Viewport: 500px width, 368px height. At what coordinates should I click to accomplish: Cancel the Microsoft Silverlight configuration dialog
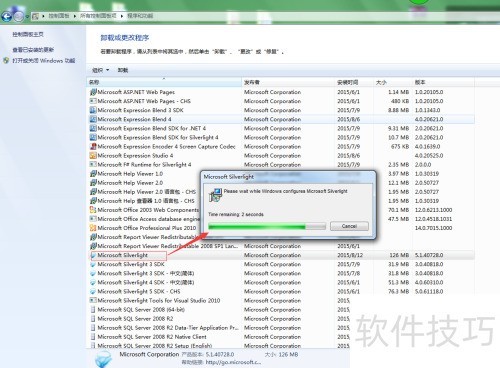[349, 226]
